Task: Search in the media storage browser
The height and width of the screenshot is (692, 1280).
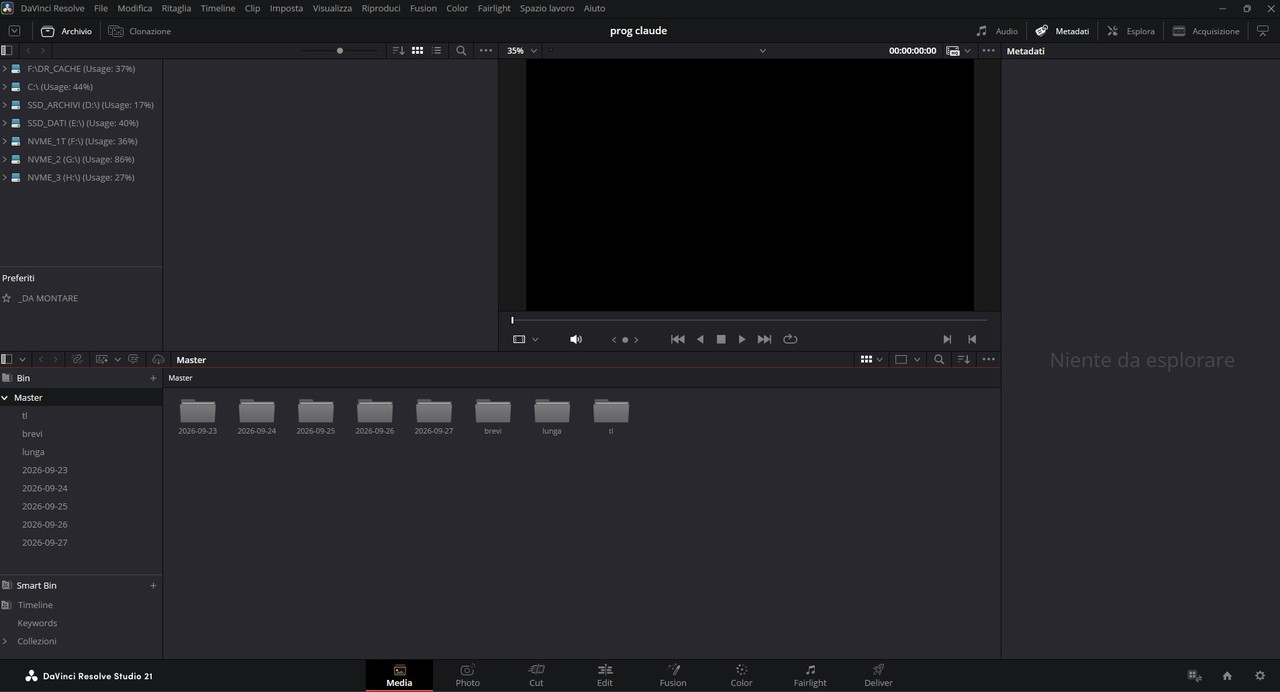Action: click(x=461, y=50)
